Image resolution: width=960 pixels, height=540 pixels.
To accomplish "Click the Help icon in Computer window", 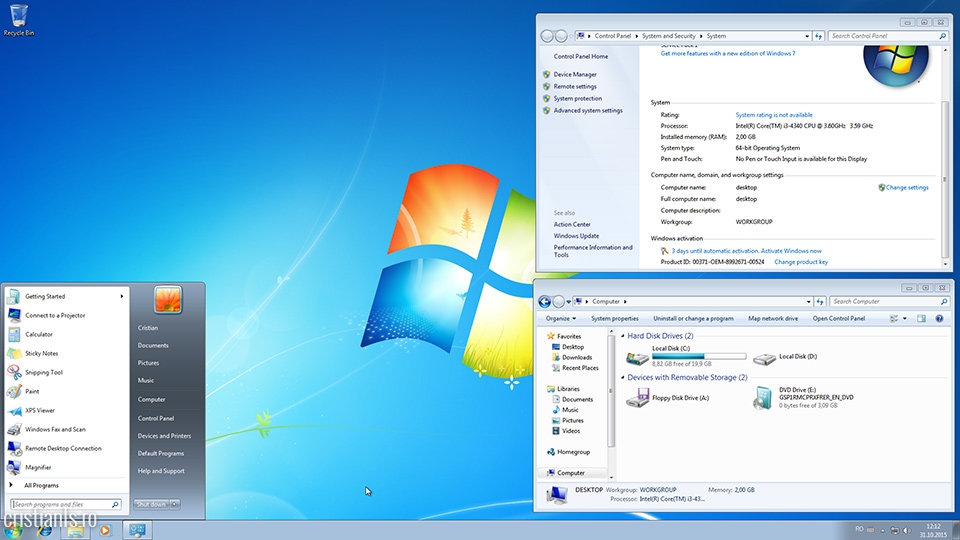I will (x=939, y=318).
